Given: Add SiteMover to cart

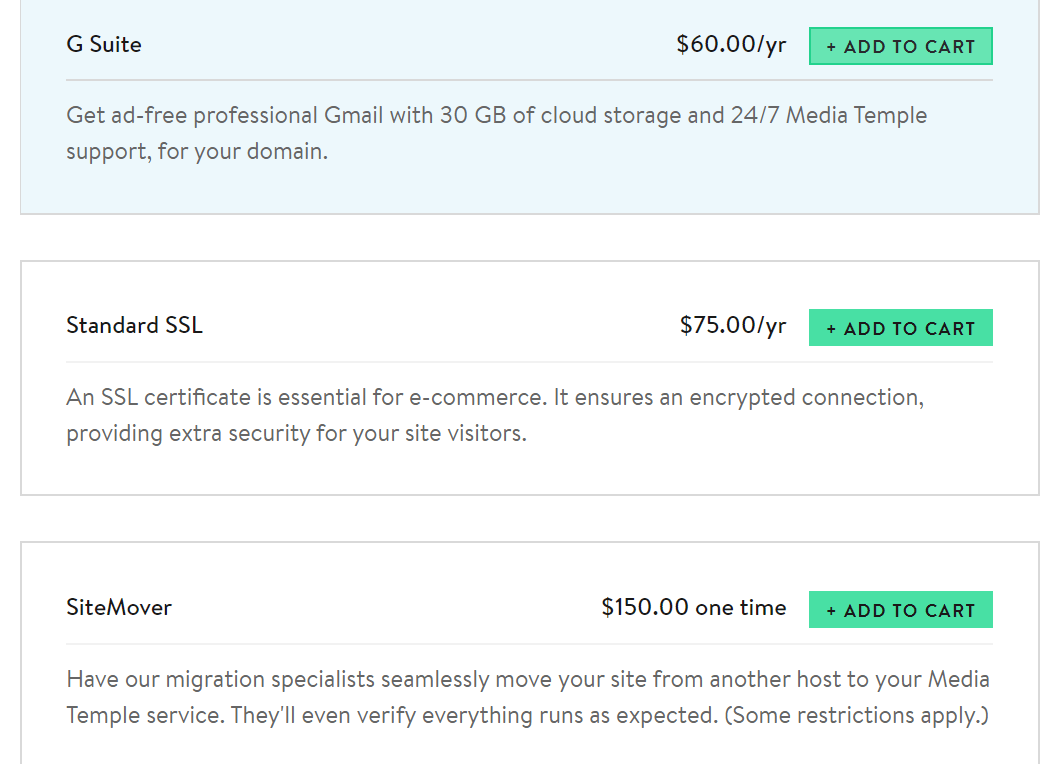Looking at the screenshot, I should (x=900, y=610).
